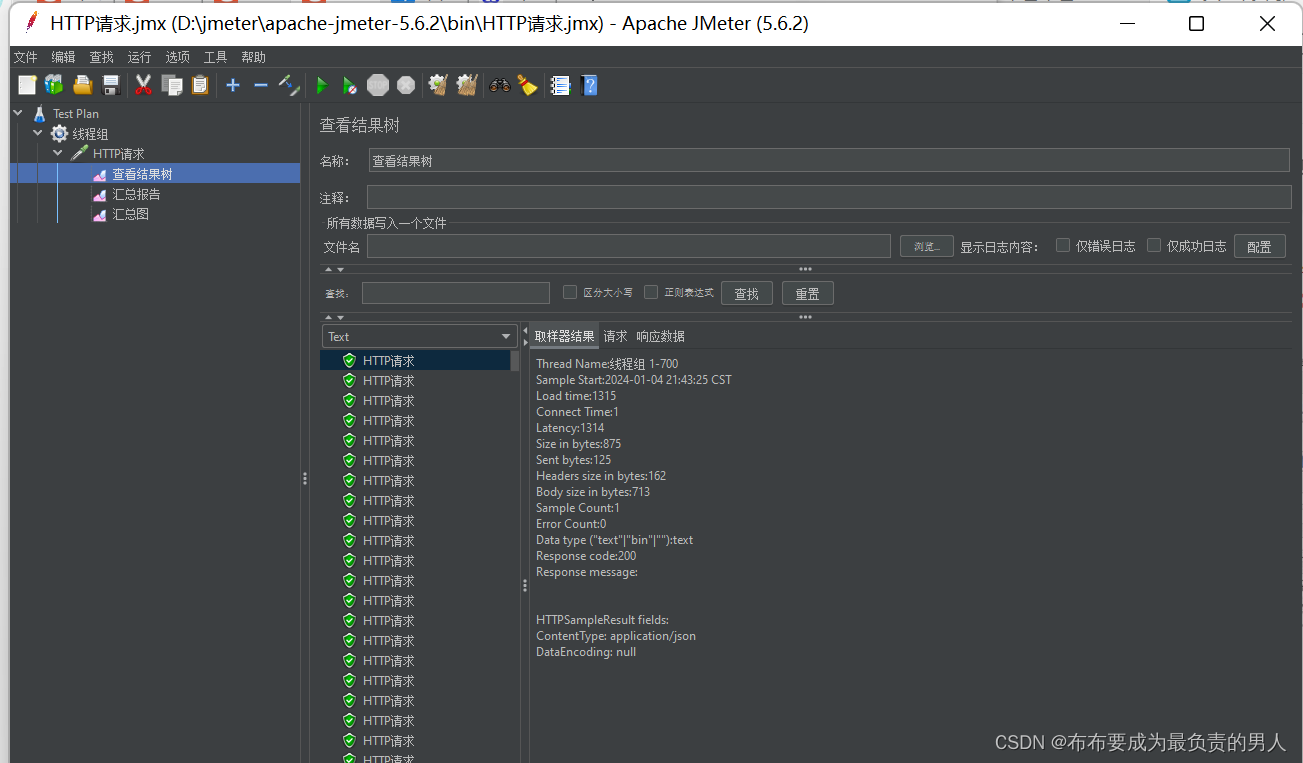Select 查看结果树 in the test tree
This screenshot has width=1303, height=763.
click(142, 174)
